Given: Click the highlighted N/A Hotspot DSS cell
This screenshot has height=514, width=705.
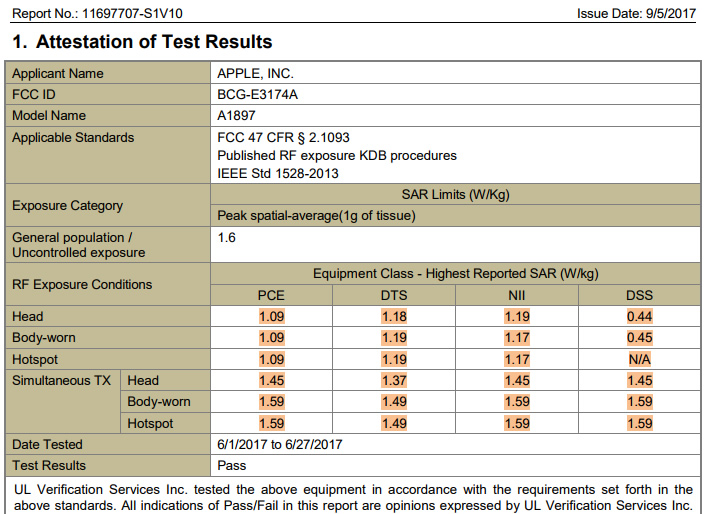Looking at the screenshot, I should tap(639, 359).
